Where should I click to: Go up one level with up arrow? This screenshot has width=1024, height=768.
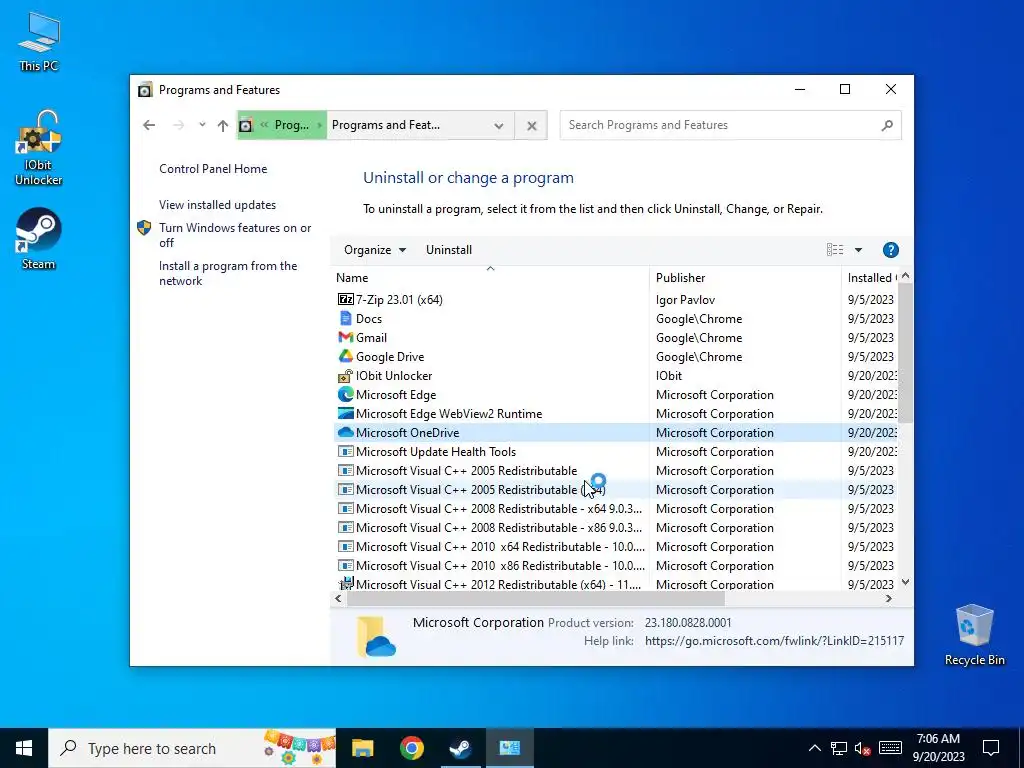click(223, 125)
